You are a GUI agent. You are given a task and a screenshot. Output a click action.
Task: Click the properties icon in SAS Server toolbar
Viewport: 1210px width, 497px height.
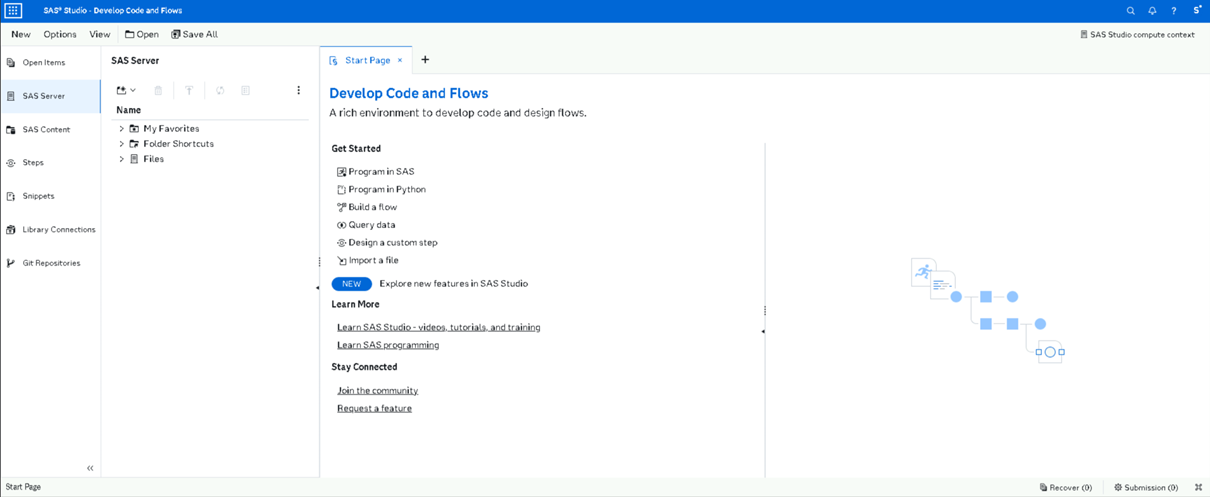click(246, 90)
